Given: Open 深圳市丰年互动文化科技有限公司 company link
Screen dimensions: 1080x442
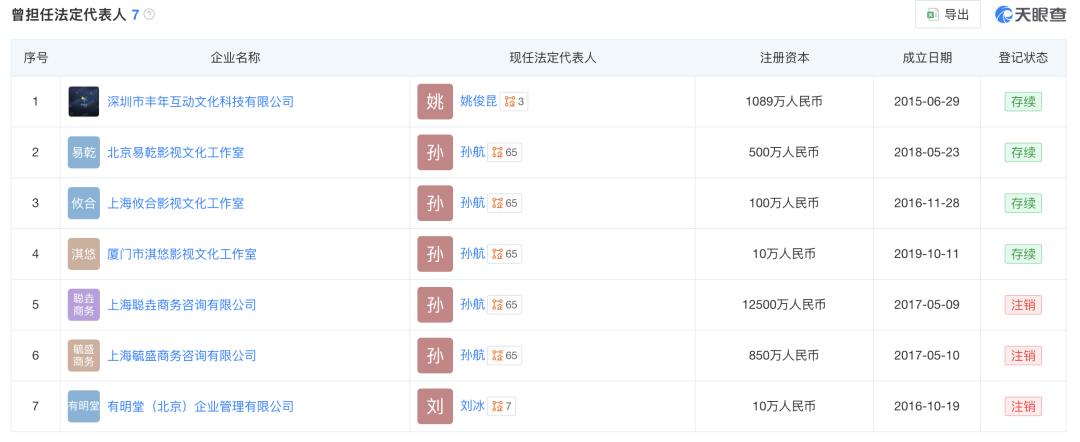Looking at the screenshot, I should [200, 102].
